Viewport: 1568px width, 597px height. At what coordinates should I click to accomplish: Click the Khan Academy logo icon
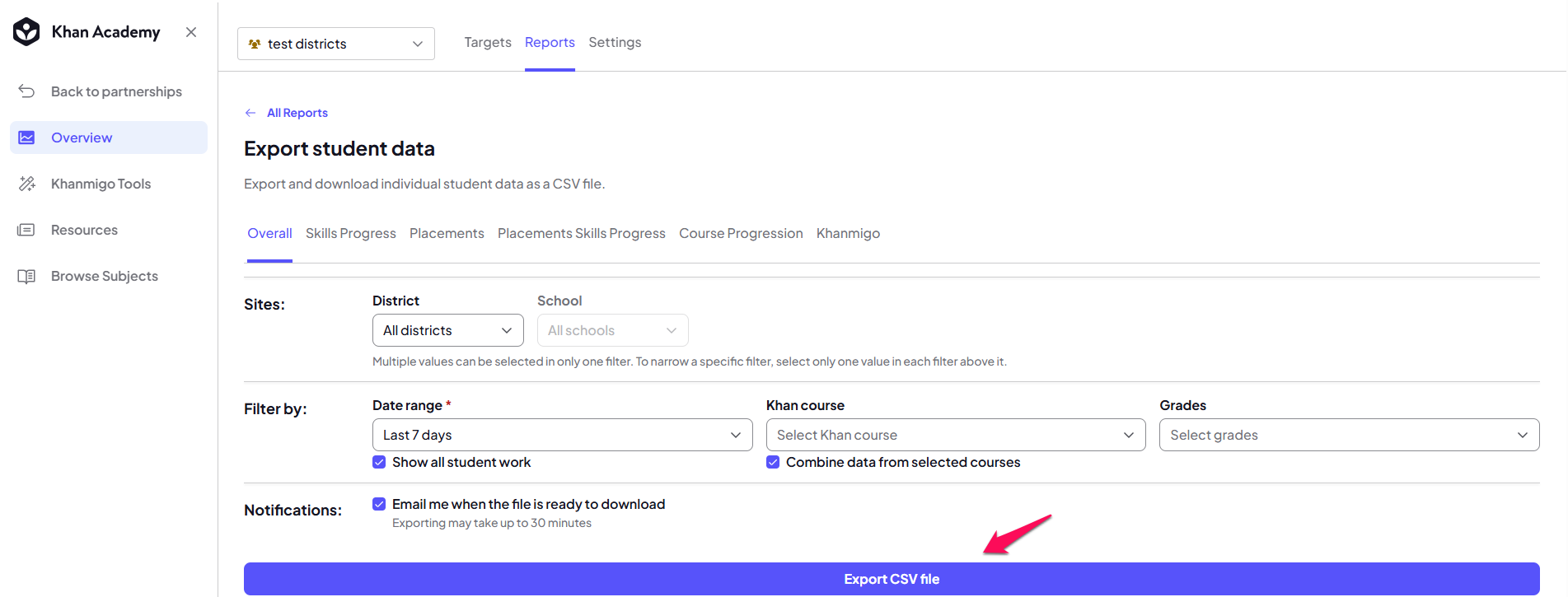26,32
